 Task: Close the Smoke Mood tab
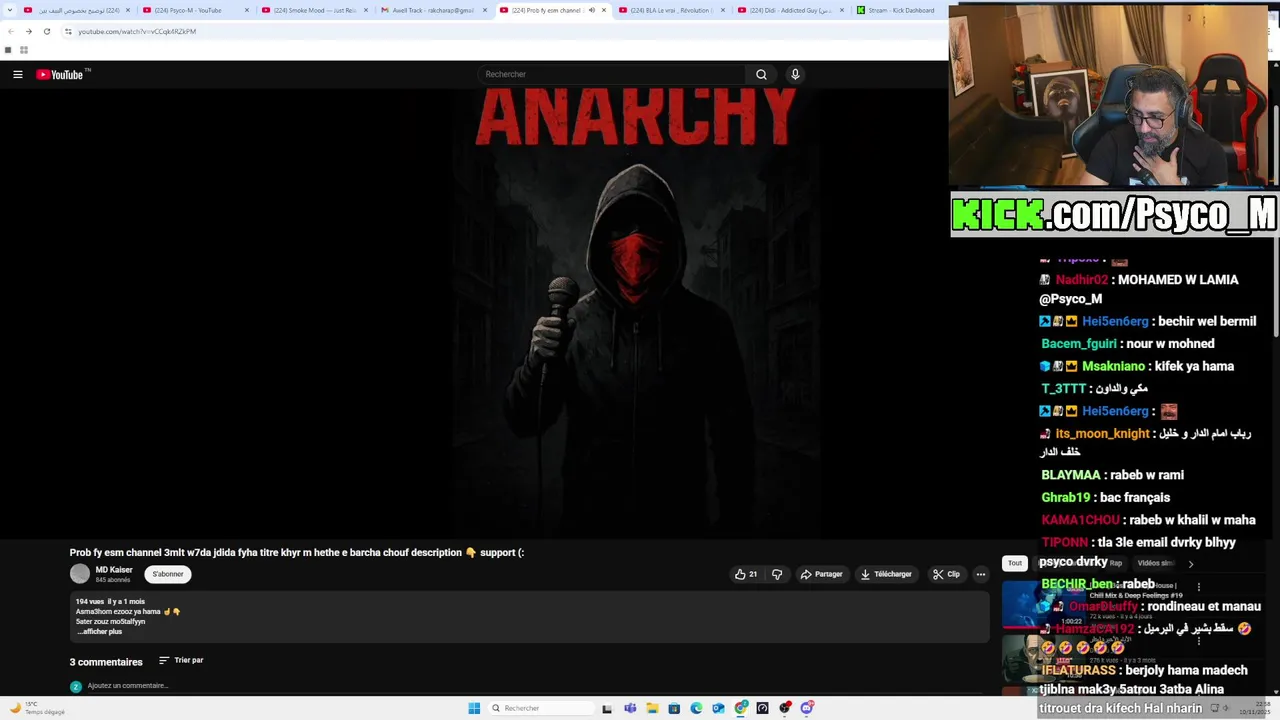pyautogui.click(x=366, y=10)
